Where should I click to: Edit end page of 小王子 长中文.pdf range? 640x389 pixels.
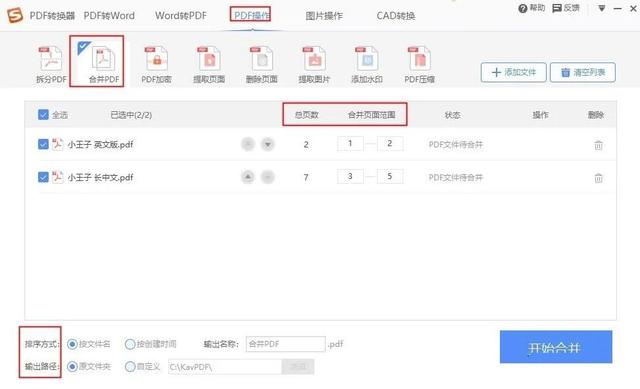pyautogui.click(x=390, y=176)
